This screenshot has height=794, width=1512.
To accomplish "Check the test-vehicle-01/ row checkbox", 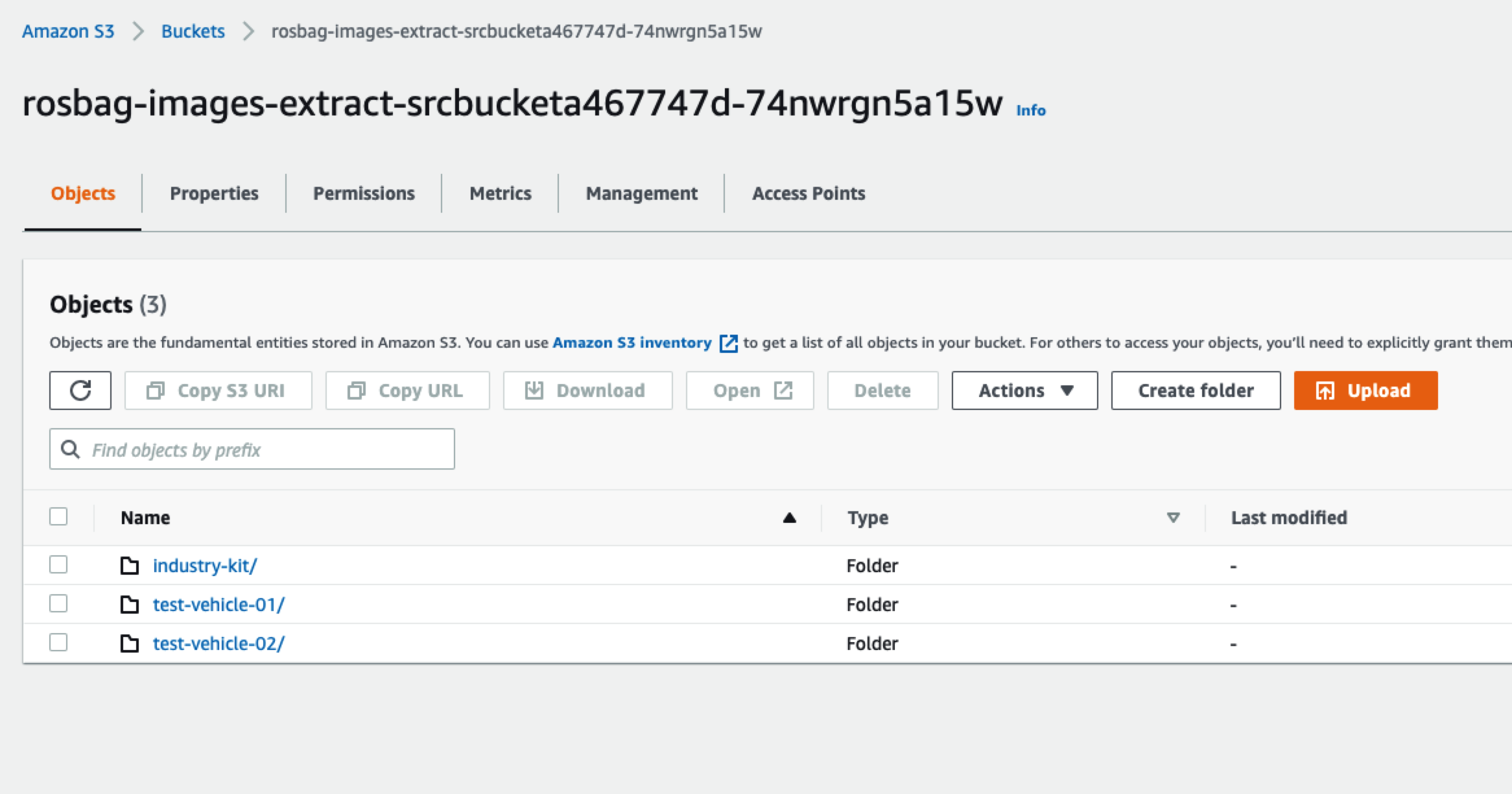I will [58, 603].
